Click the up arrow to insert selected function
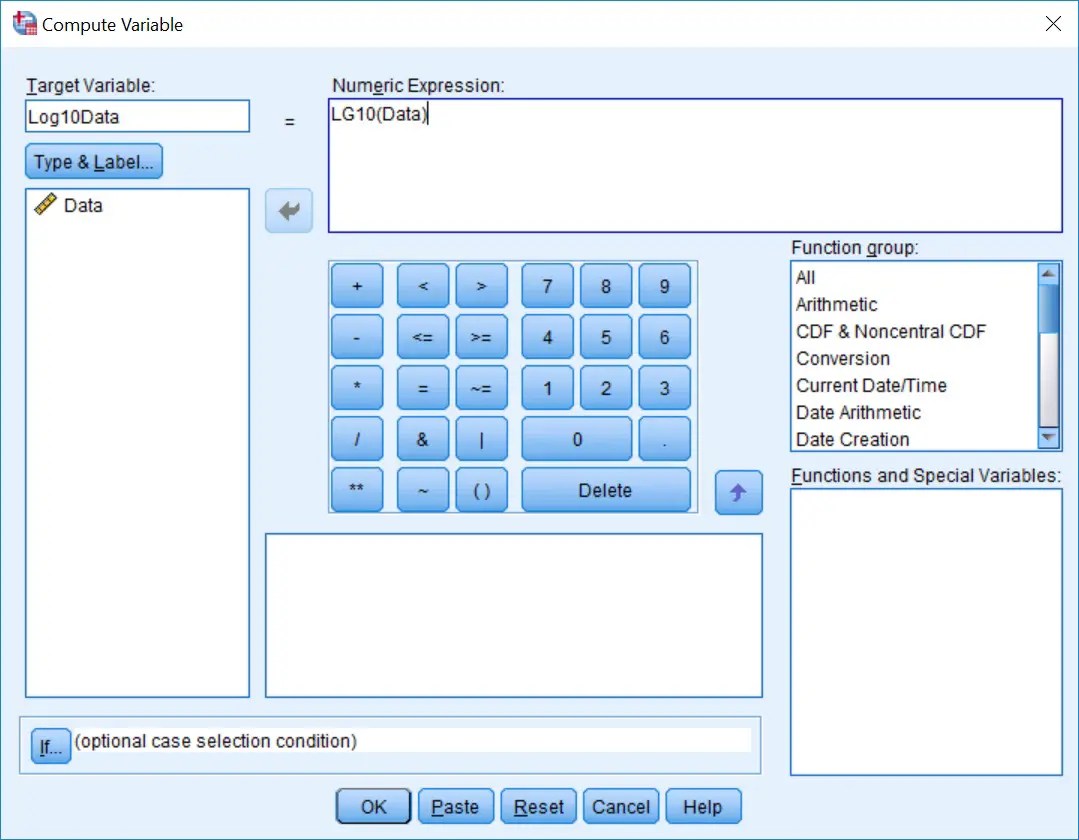Screen dimensions: 1079x840 pos(738,492)
